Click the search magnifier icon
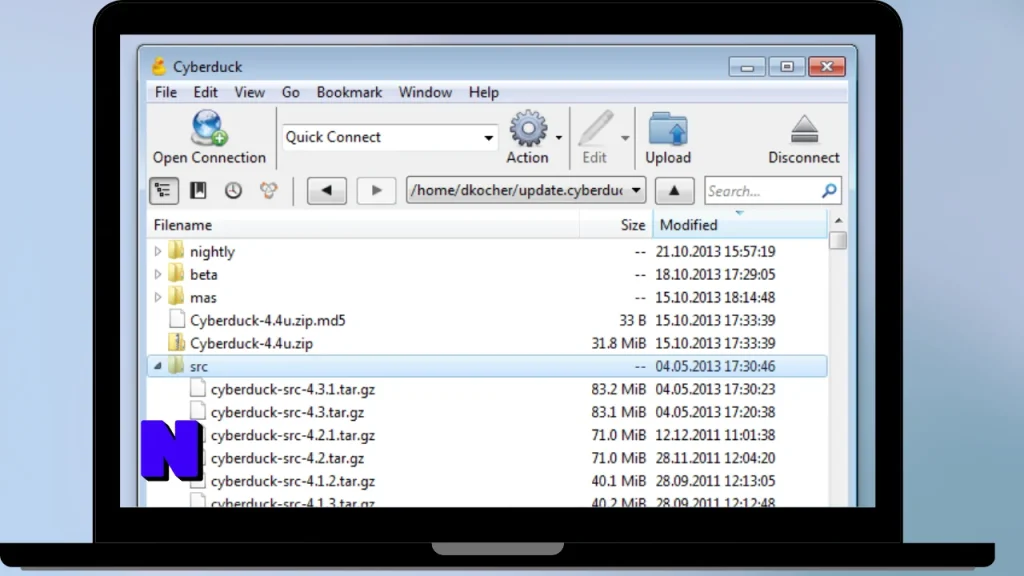 click(x=829, y=191)
